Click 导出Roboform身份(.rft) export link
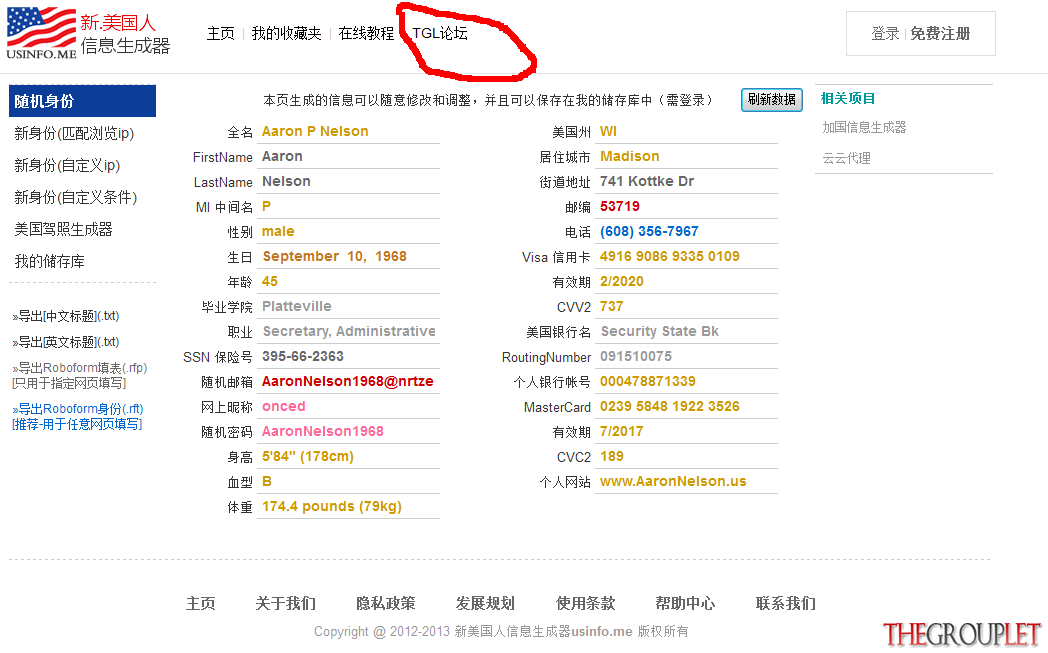Screen dimensions: 1048x653 tap(78, 416)
